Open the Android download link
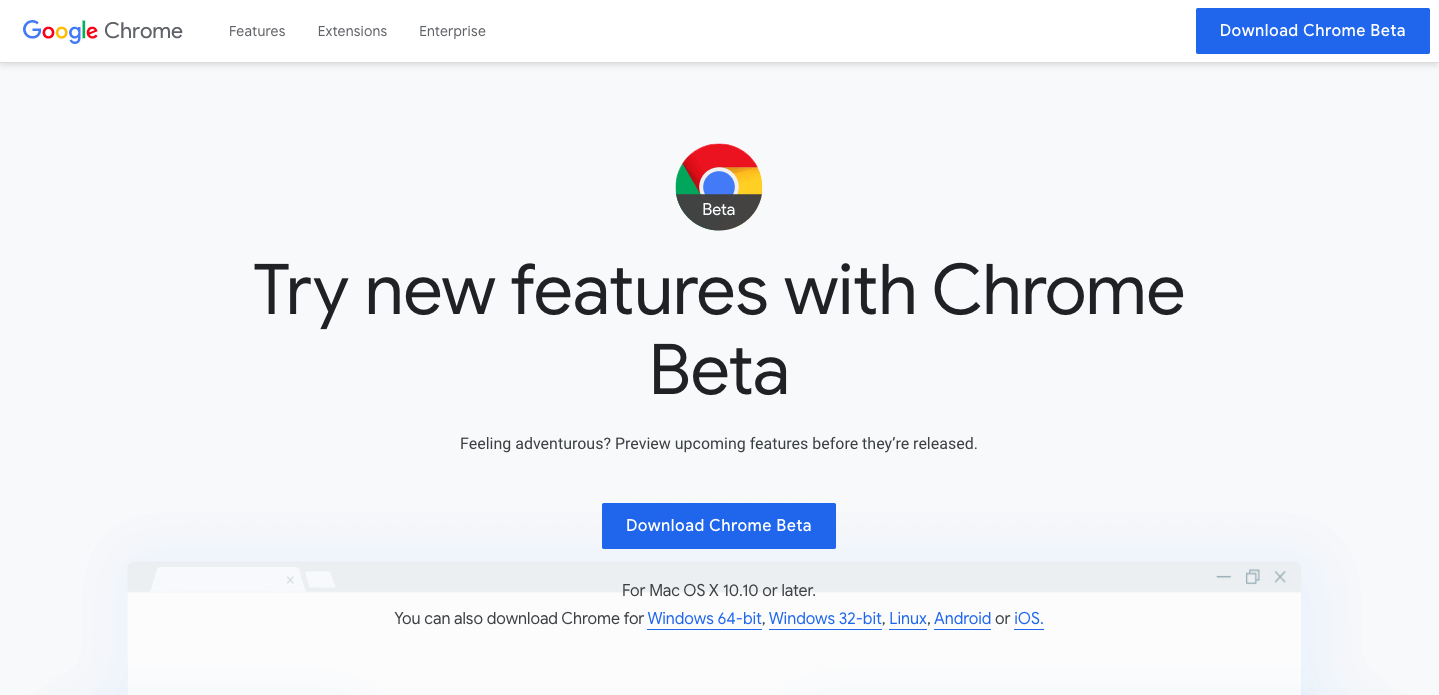1439x695 pixels. point(962,618)
